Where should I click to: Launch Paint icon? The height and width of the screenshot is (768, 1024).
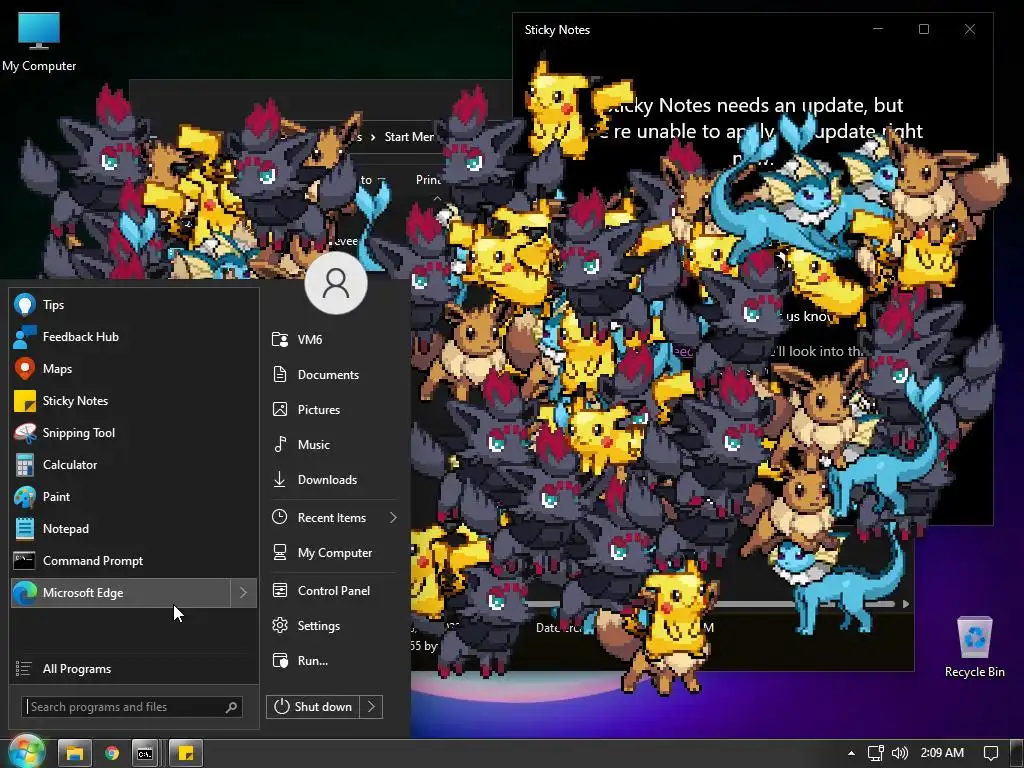point(25,497)
